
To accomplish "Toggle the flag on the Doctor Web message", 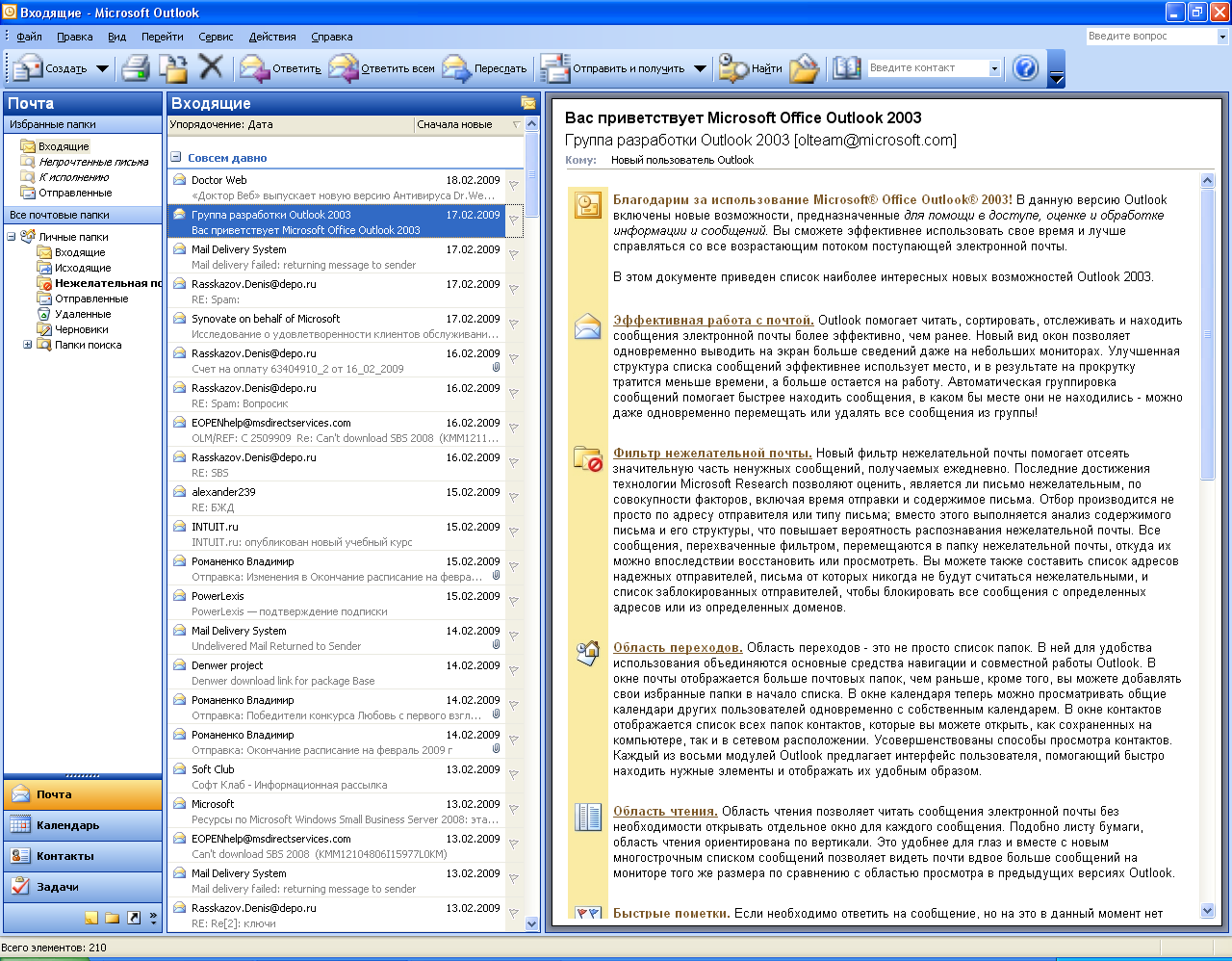I will (x=513, y=185).
